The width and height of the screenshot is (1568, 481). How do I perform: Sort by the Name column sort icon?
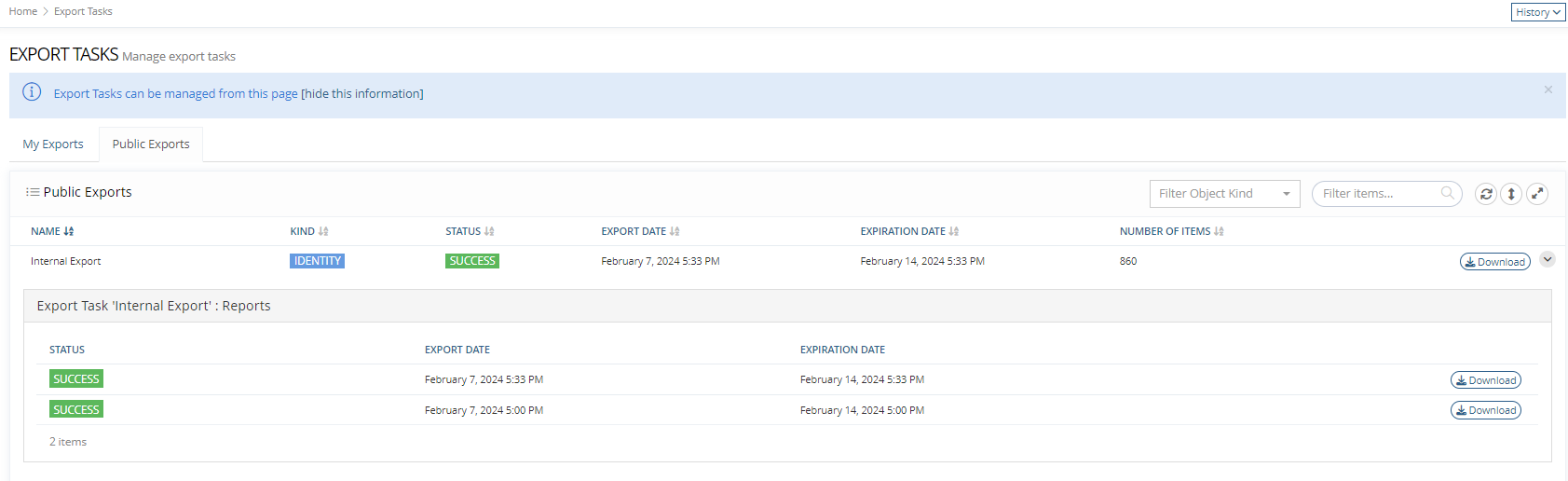coord(69,231)
